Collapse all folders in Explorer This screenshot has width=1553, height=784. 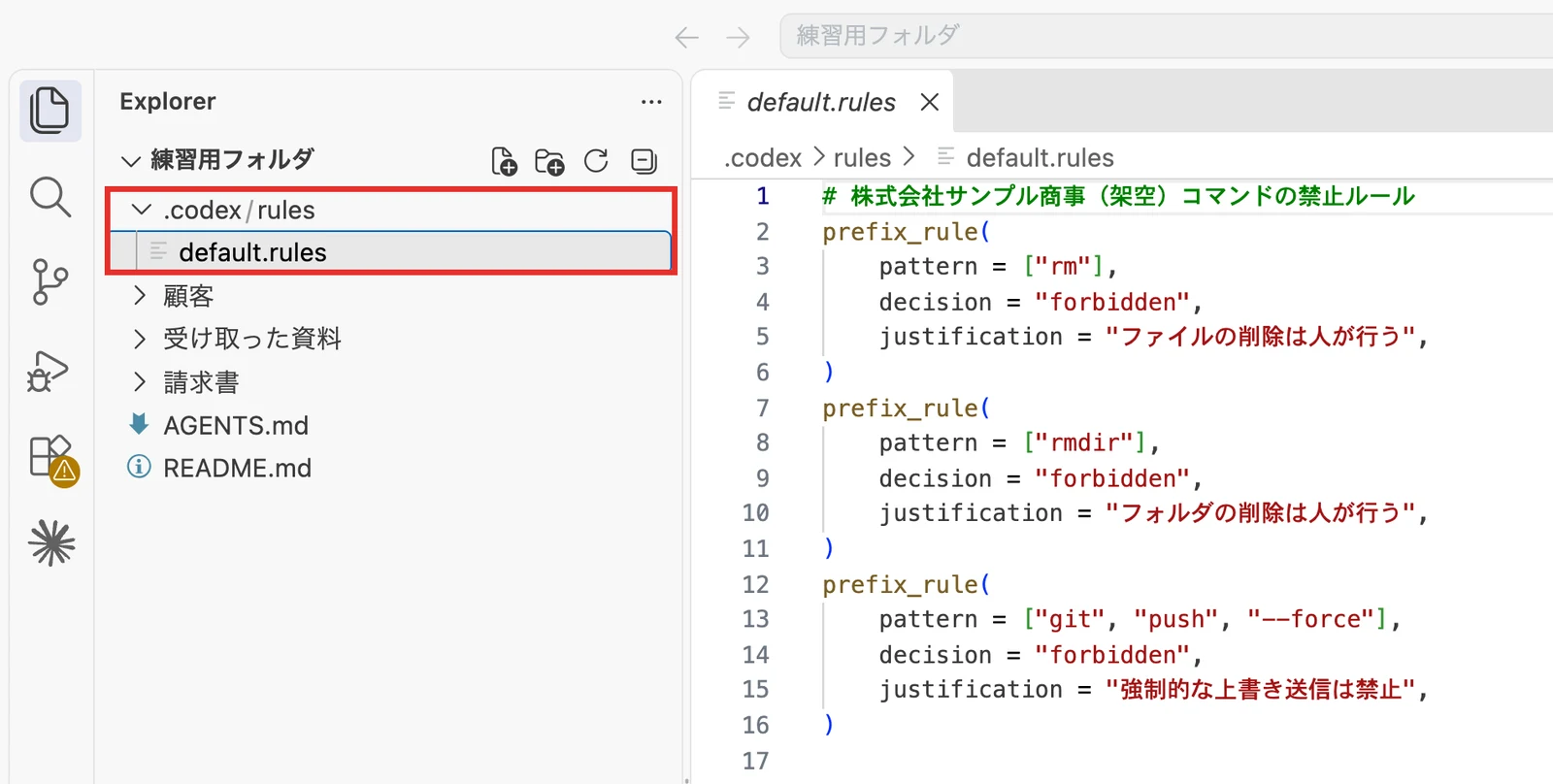pyautogui.click(x=644, y=161)
